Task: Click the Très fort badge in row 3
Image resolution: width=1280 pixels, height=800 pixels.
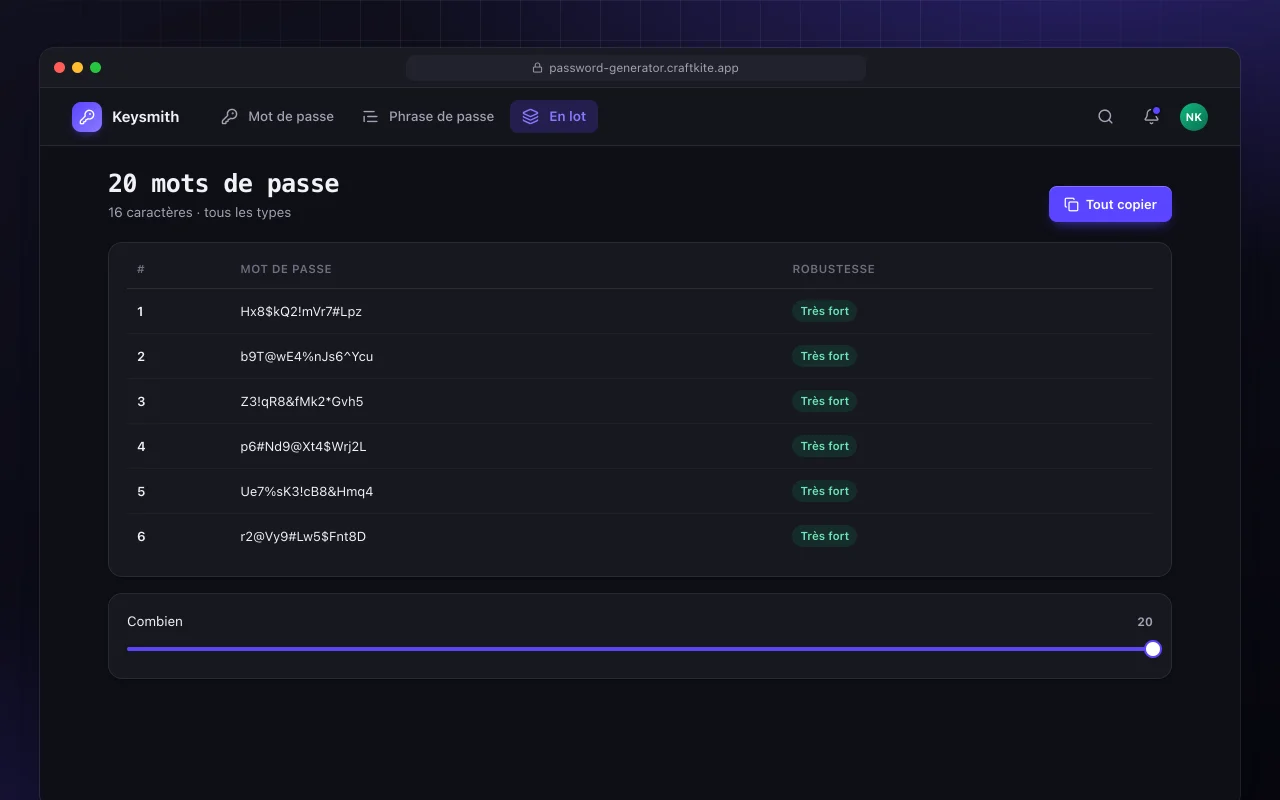Action: 825,401
